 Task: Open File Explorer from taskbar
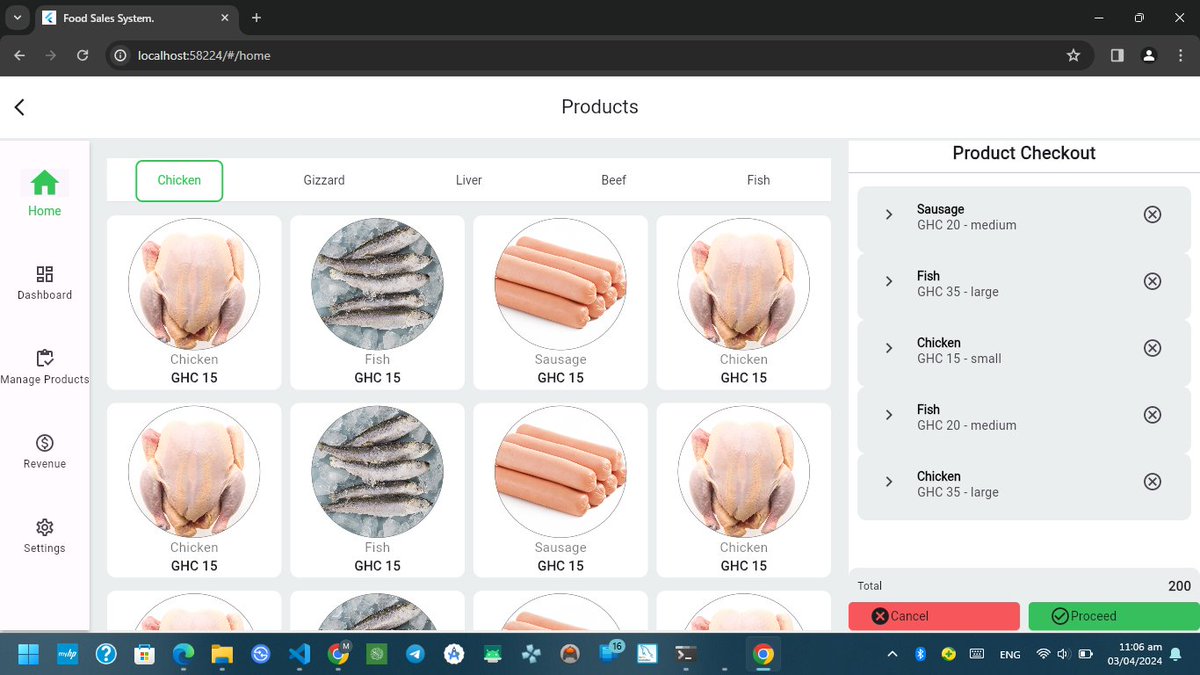click(x=222, y=655)
